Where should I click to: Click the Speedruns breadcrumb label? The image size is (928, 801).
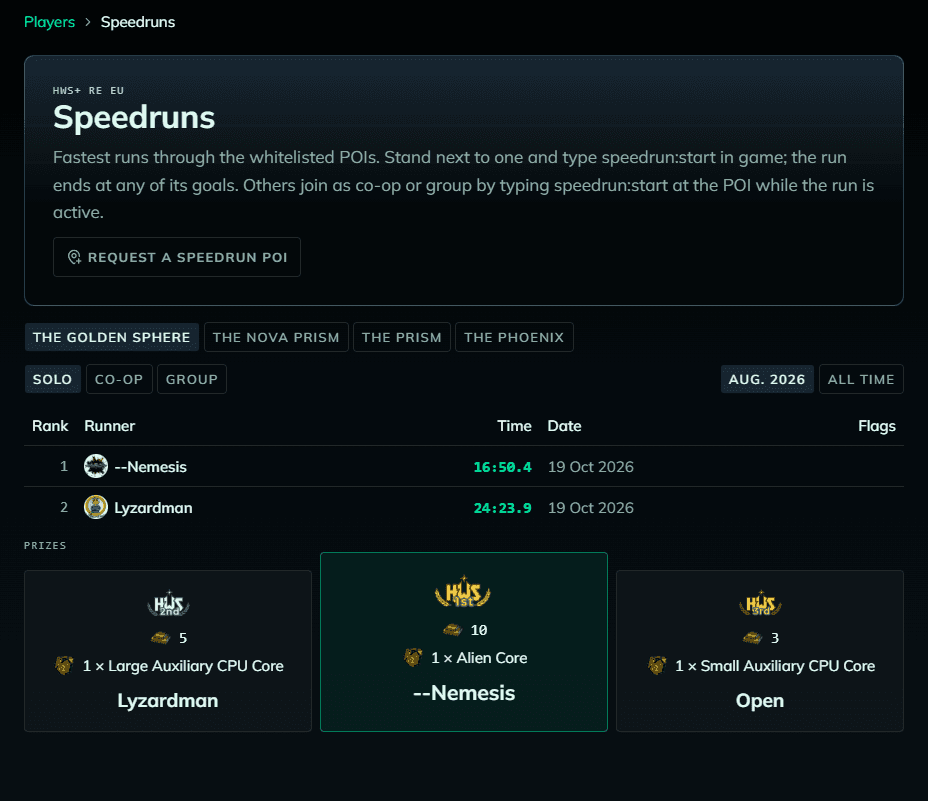[138, 22]
